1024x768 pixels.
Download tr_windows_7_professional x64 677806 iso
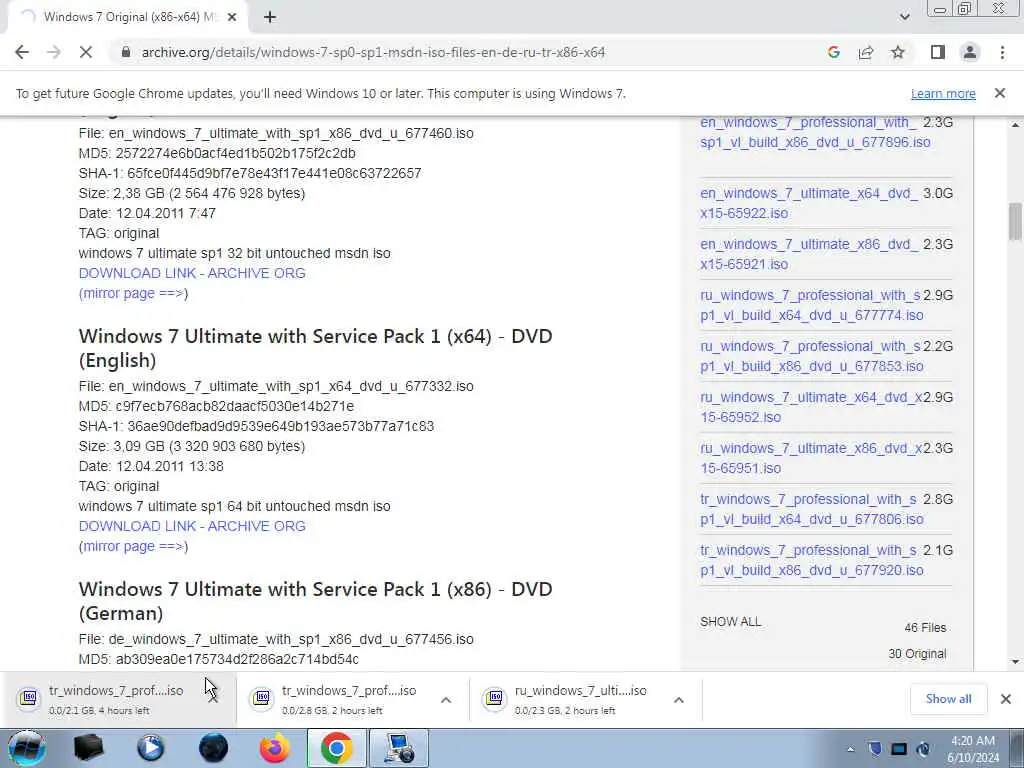click(811, 509)
